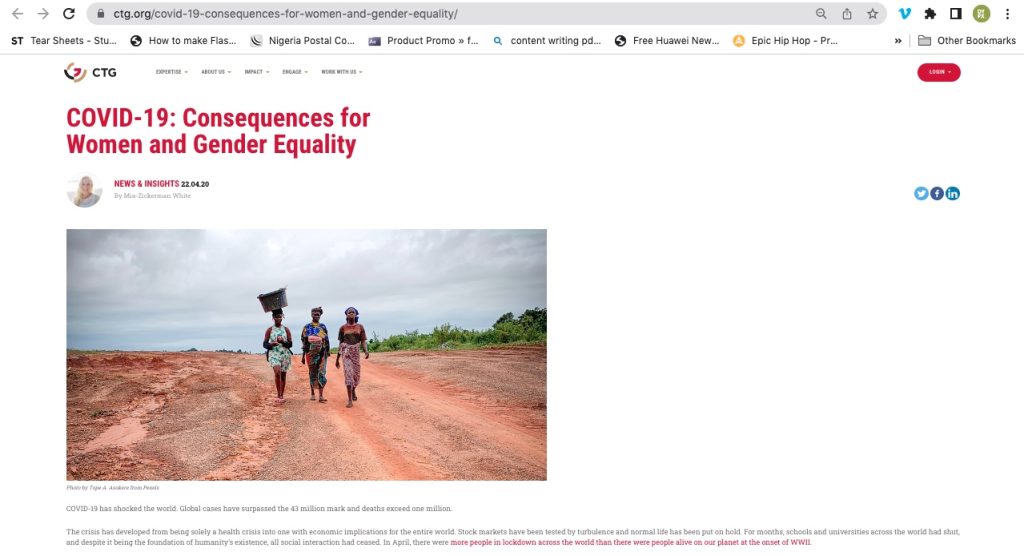Image resolution: width=1024 pixels, height=556 pixels.
Task: Go to CTG home logo
Action: coord(90,72)
